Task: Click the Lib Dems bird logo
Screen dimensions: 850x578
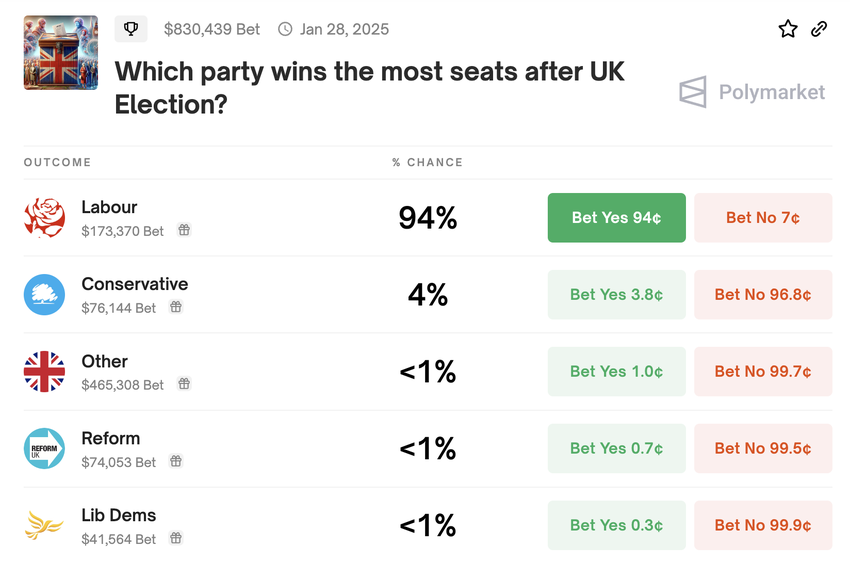Action: [x=44, y=526]
